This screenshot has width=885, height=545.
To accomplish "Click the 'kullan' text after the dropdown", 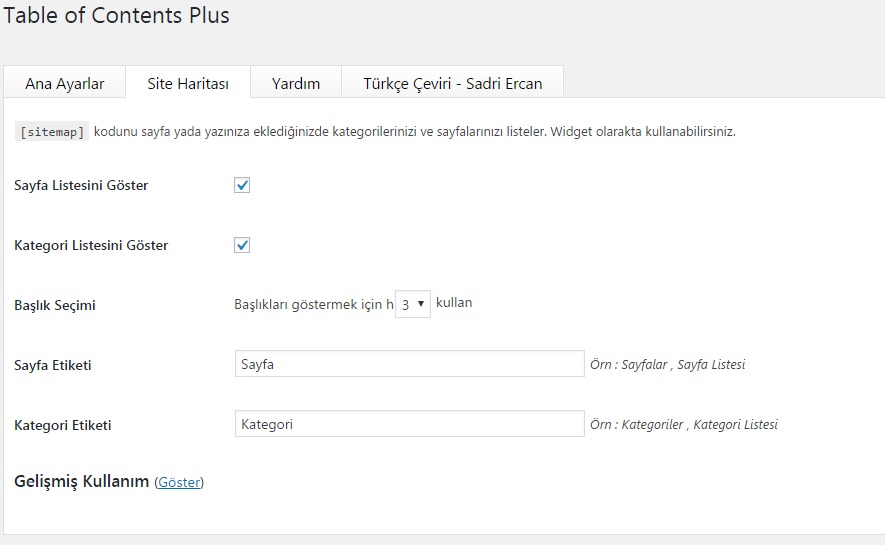I will click(x=454, y=302).
